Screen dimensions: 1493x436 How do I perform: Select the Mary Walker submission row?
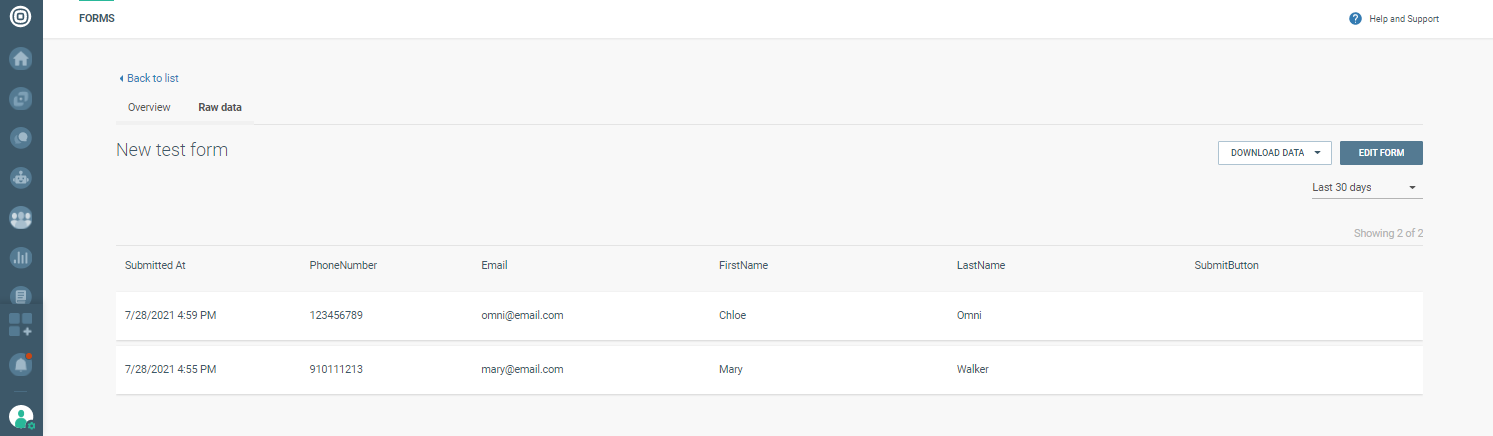click(x=768, y=370)
